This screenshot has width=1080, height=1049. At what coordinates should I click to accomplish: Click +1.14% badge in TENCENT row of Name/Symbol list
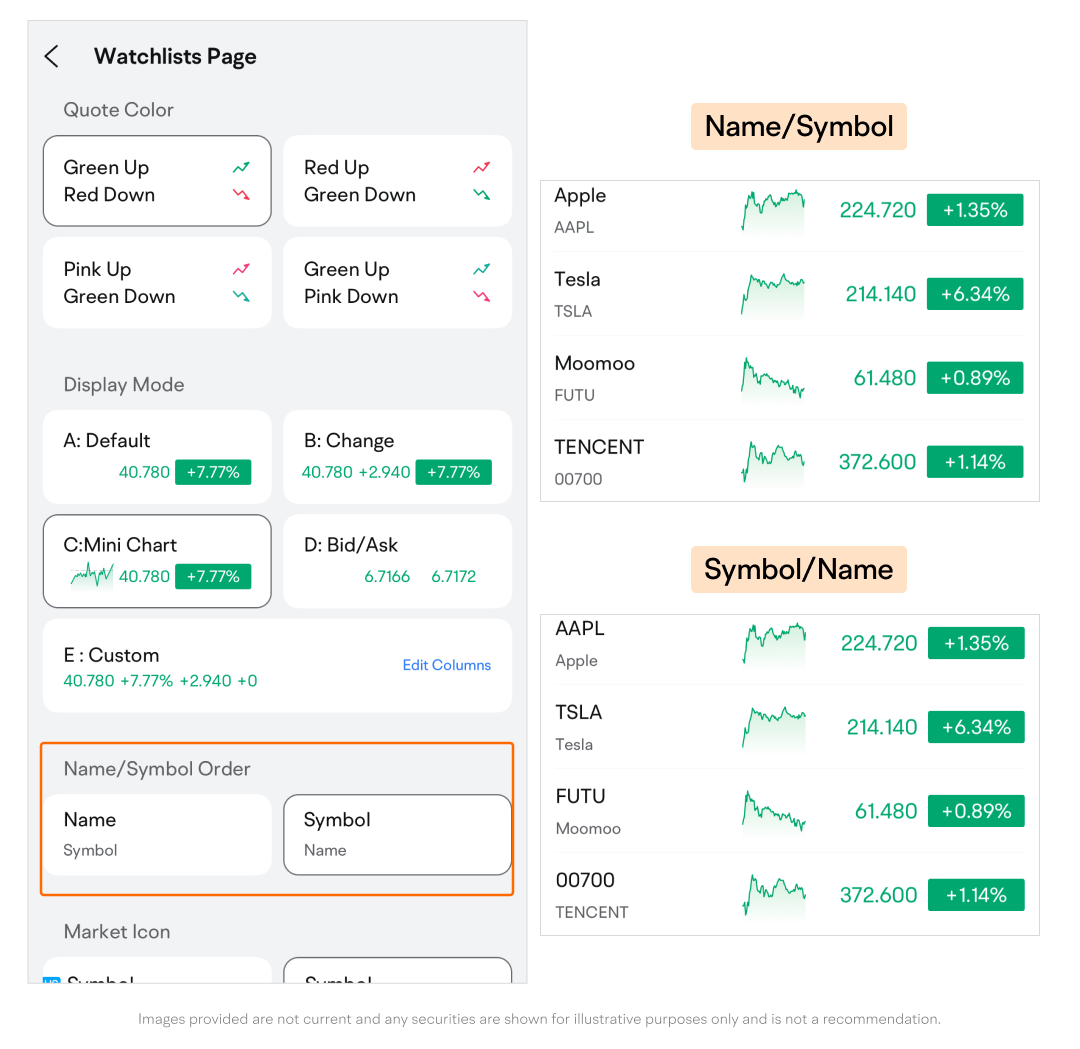975,461
